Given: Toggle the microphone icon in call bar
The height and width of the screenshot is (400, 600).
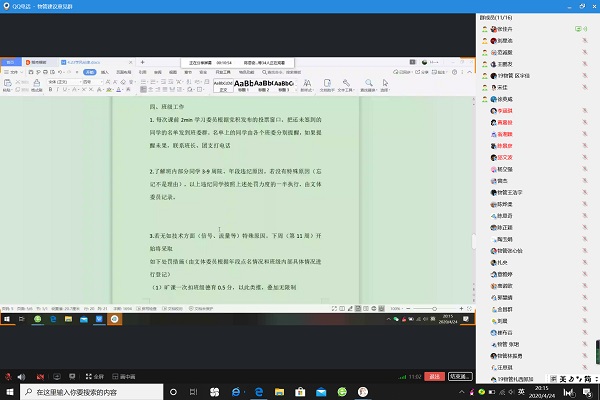Looking at the screenshot, I should coord(8,377).
